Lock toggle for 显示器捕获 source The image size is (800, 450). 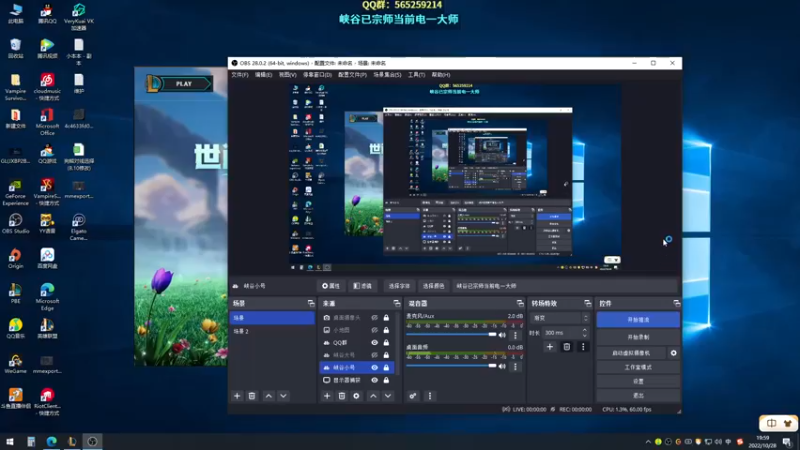click(386, 380)
